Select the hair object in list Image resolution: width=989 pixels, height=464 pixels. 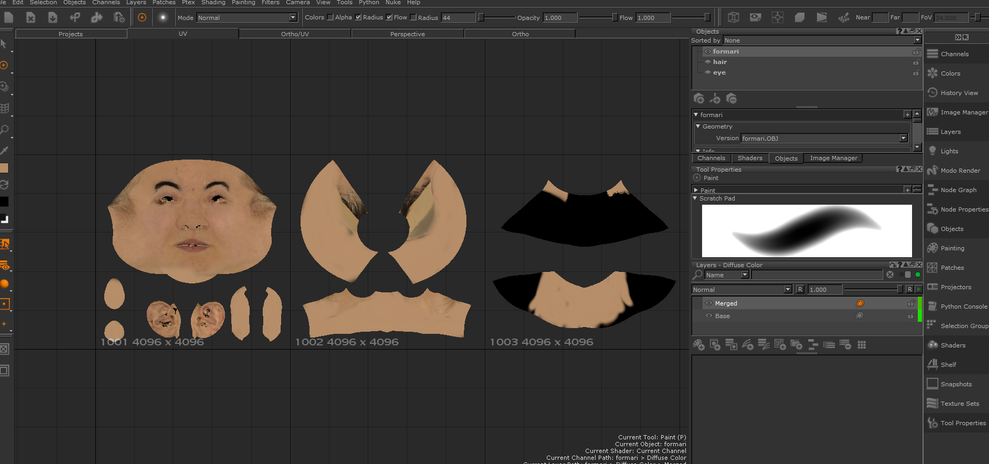(720, 62)
